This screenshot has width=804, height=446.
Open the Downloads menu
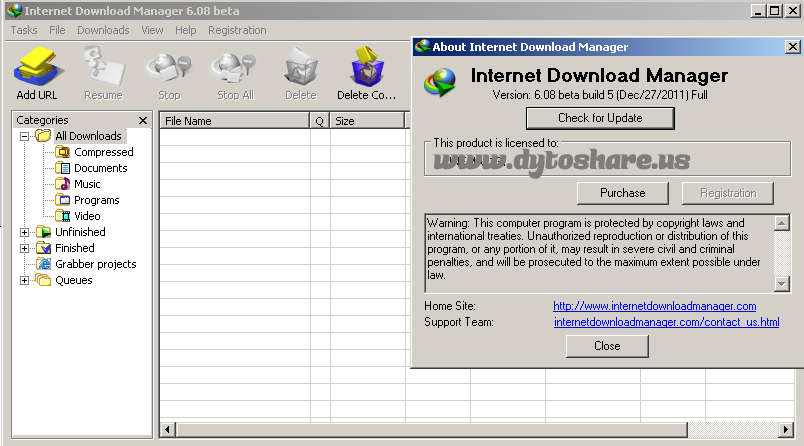click(x=103, y=30)
